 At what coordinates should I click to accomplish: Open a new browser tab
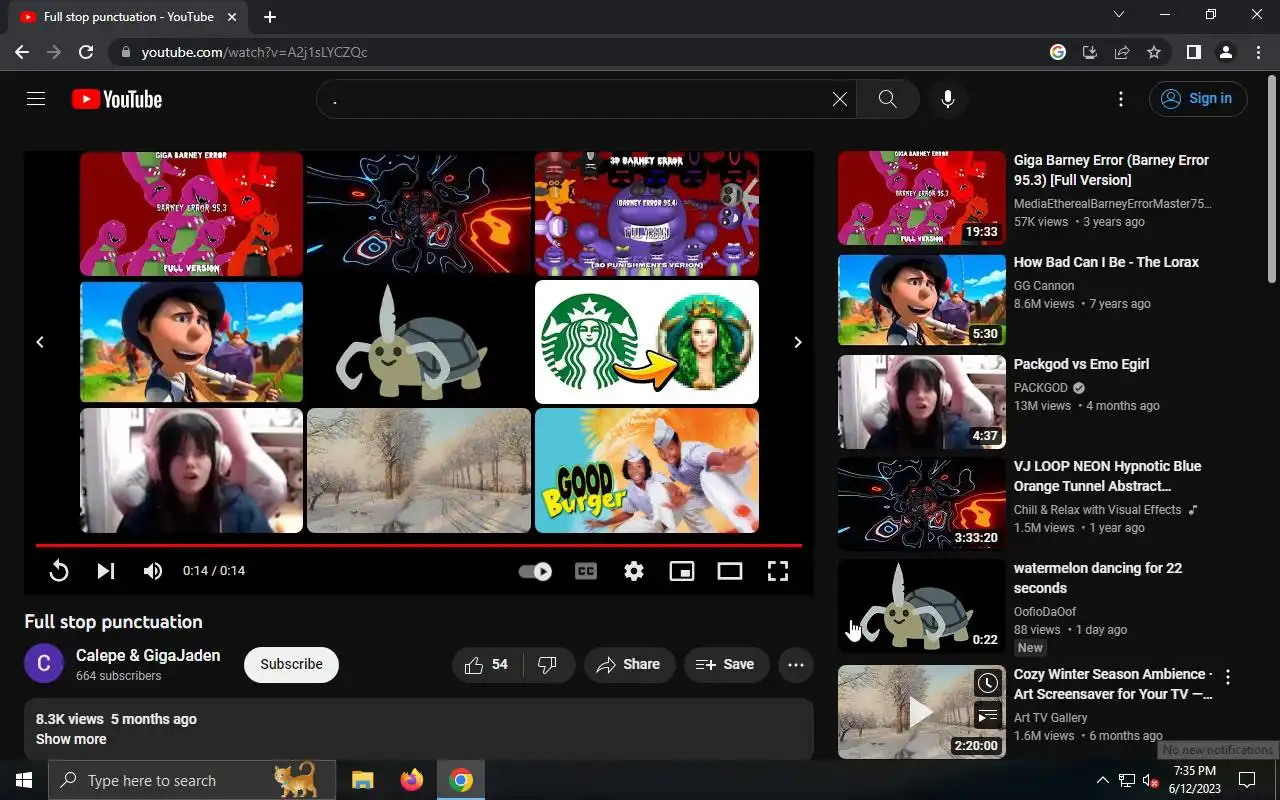(270, 17)
